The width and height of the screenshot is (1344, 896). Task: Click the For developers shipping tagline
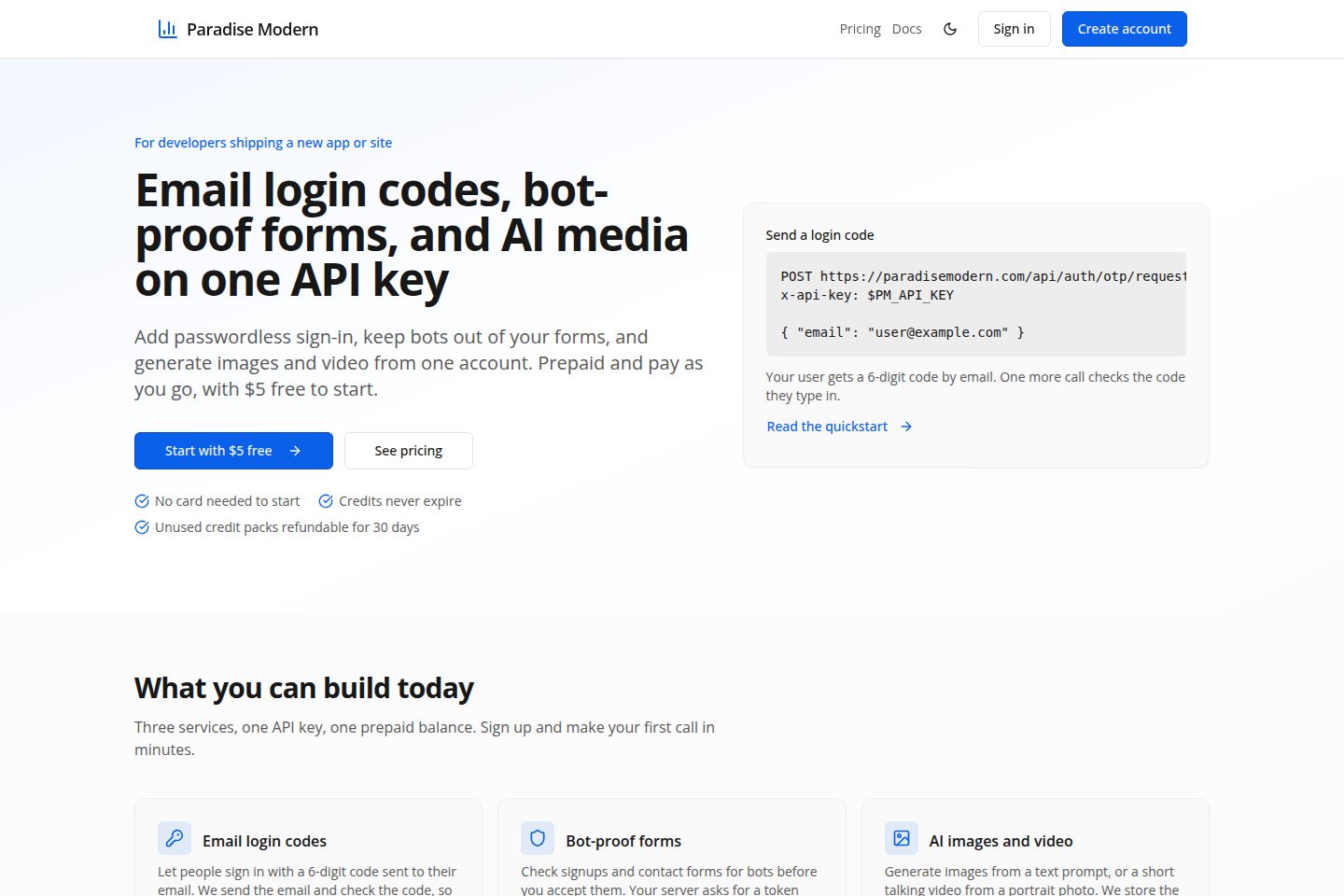[263, 143]
